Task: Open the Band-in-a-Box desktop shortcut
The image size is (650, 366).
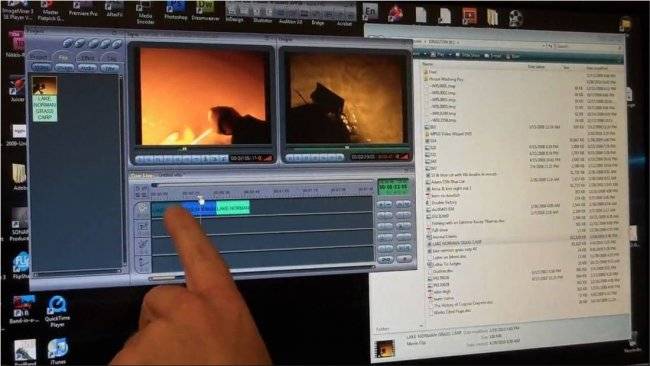Action: (24, 310)
